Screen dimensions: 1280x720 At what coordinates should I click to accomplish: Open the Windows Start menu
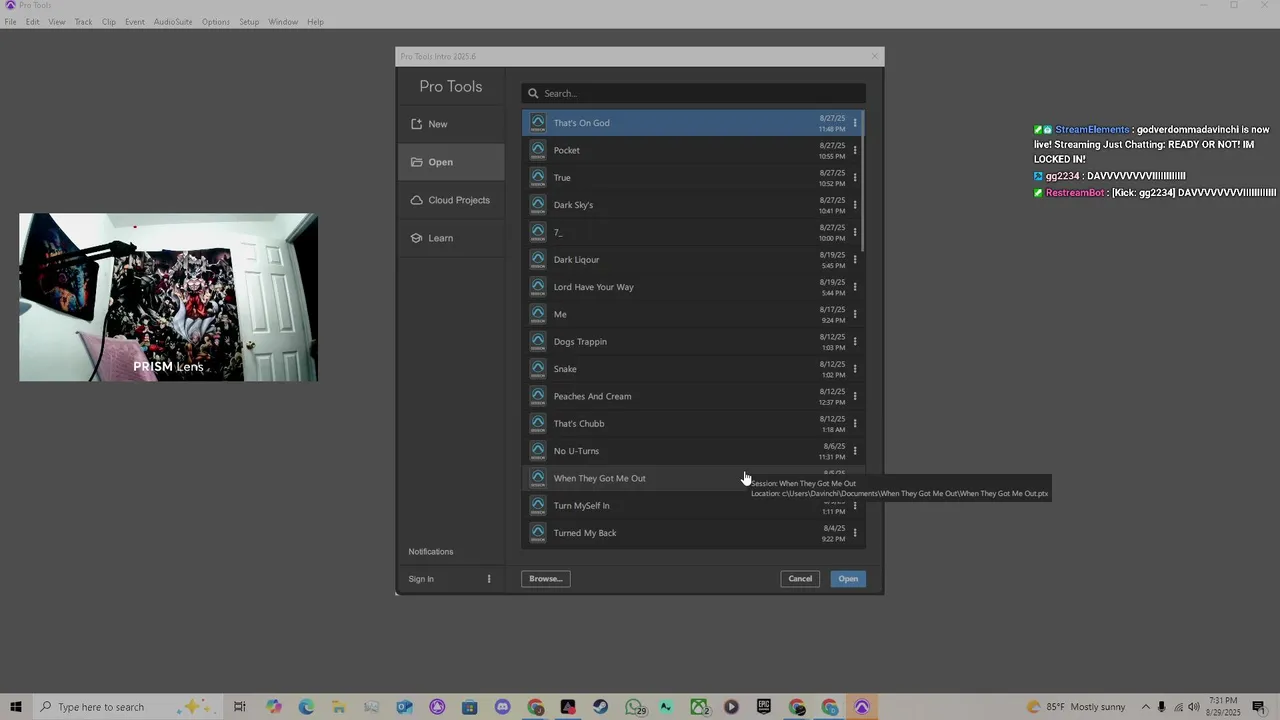pyautogui.click(x=16, y=707)
